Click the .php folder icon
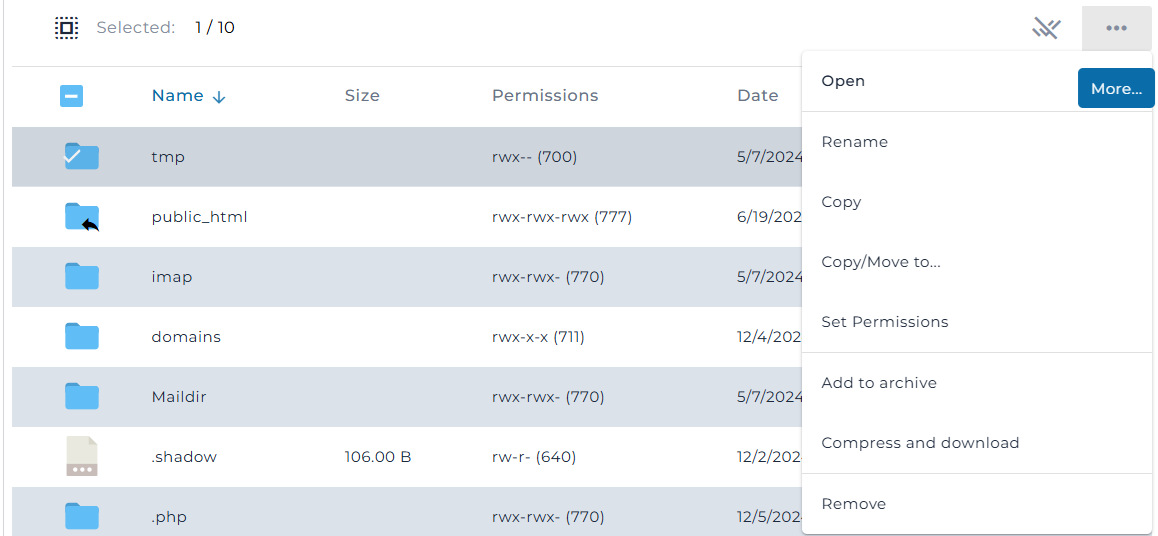The image size is (1158, 536). [x=81, y=516]
